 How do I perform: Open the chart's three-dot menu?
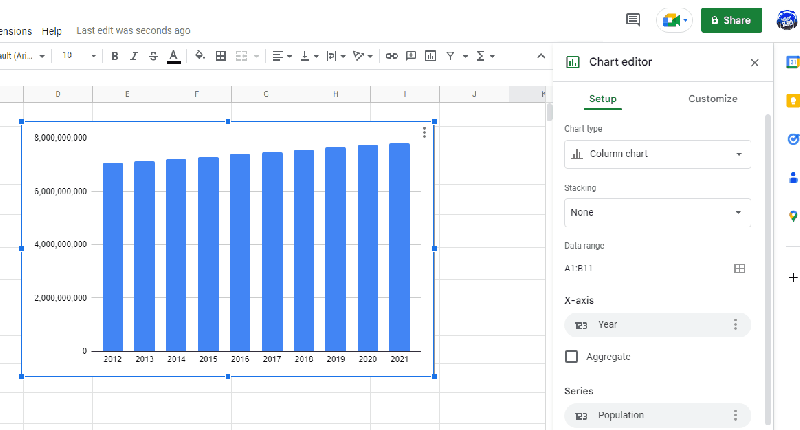click(424, 133)
